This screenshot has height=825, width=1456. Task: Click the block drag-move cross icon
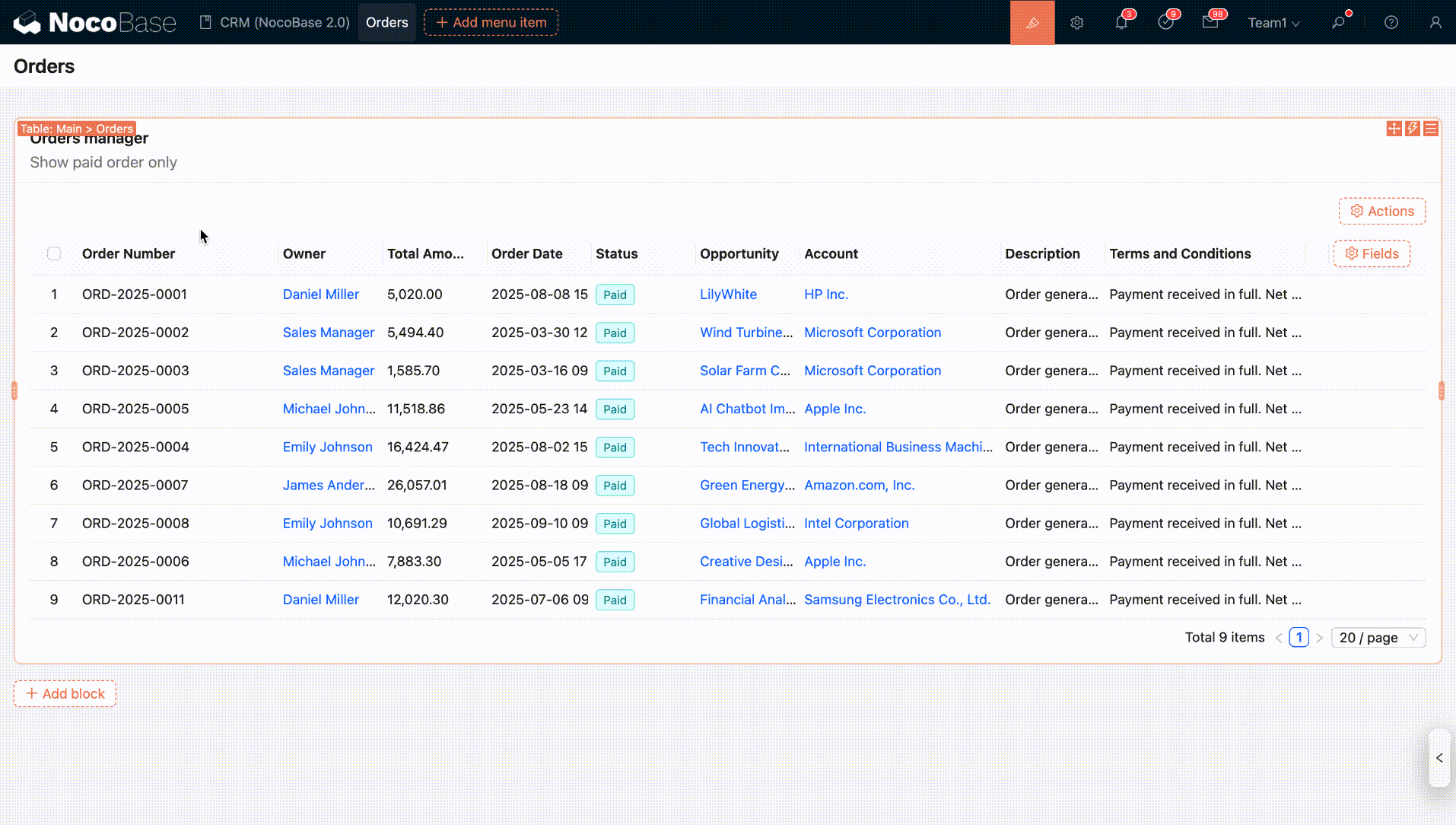pyautogui.click(x=1394, y=129)
